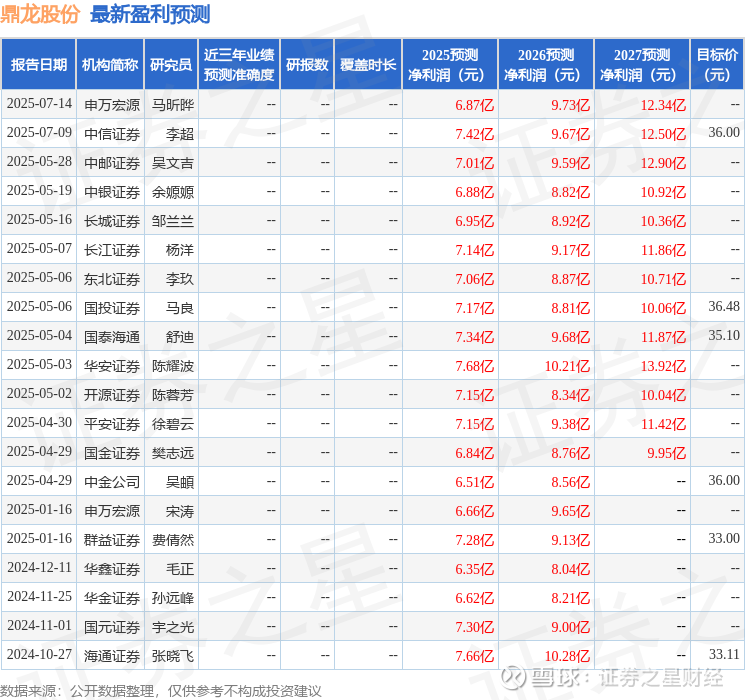Click the data source footnote text
745x700 pixels.
(161, 691)
